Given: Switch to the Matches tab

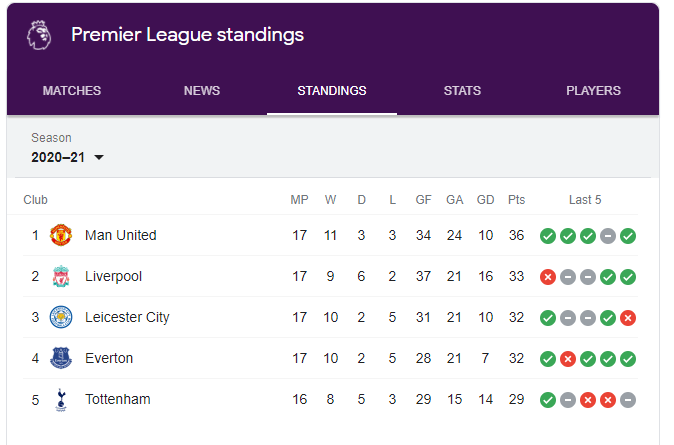Looking at the screenshot, I should coord(72,91).
